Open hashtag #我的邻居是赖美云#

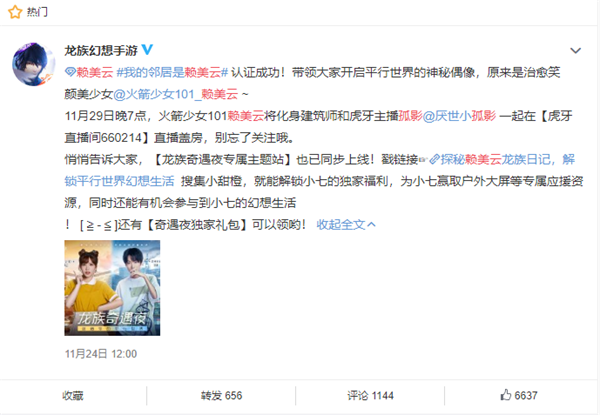coord(172,72)
